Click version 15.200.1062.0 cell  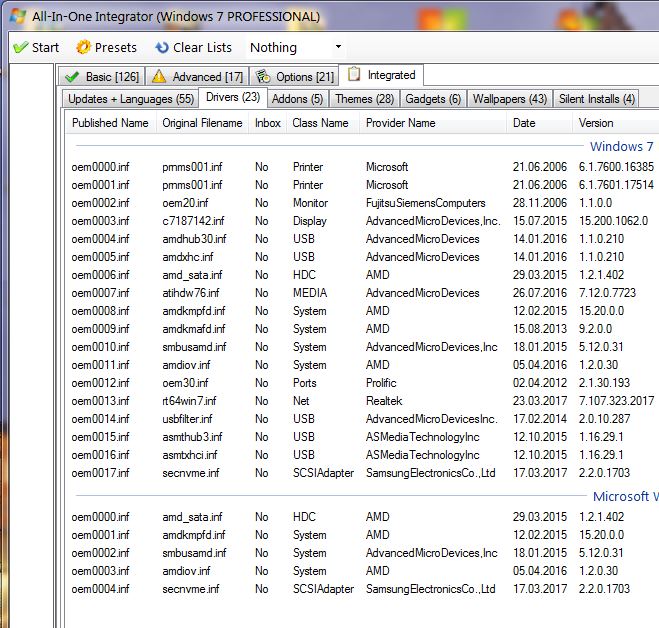613,221
